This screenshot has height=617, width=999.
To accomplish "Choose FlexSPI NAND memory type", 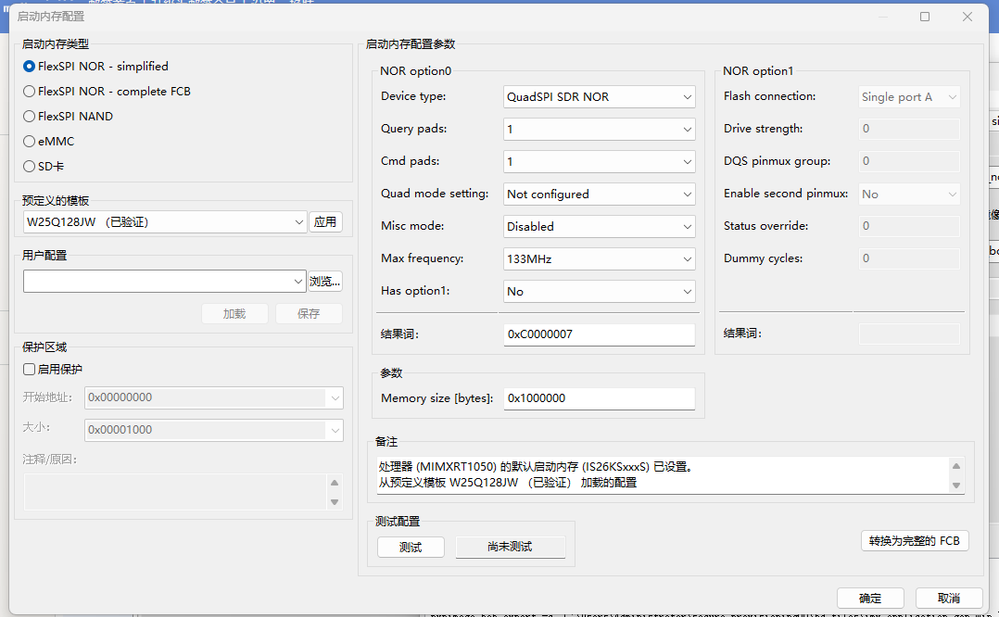I will pyautogui.click(x=29, y=116).
